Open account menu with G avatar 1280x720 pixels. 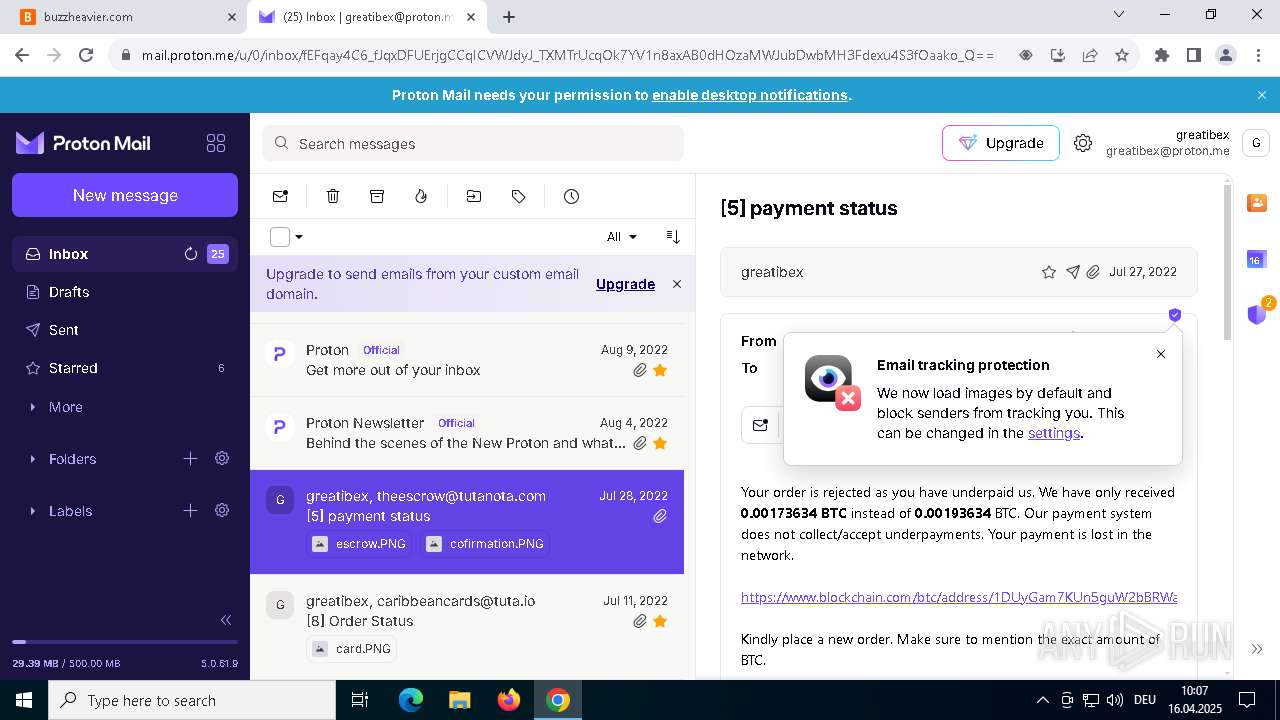click(x=1256, y=143)
